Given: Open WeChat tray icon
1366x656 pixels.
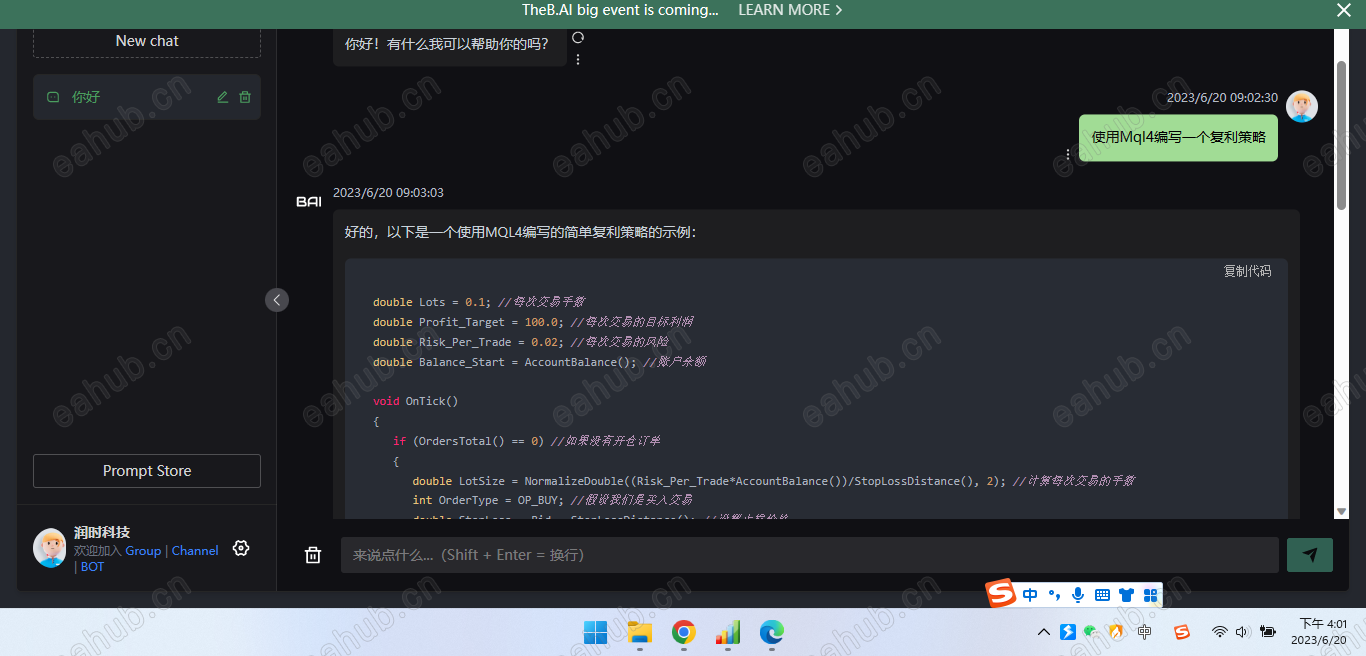Looking at the screenshot, I should [1091, 632].
